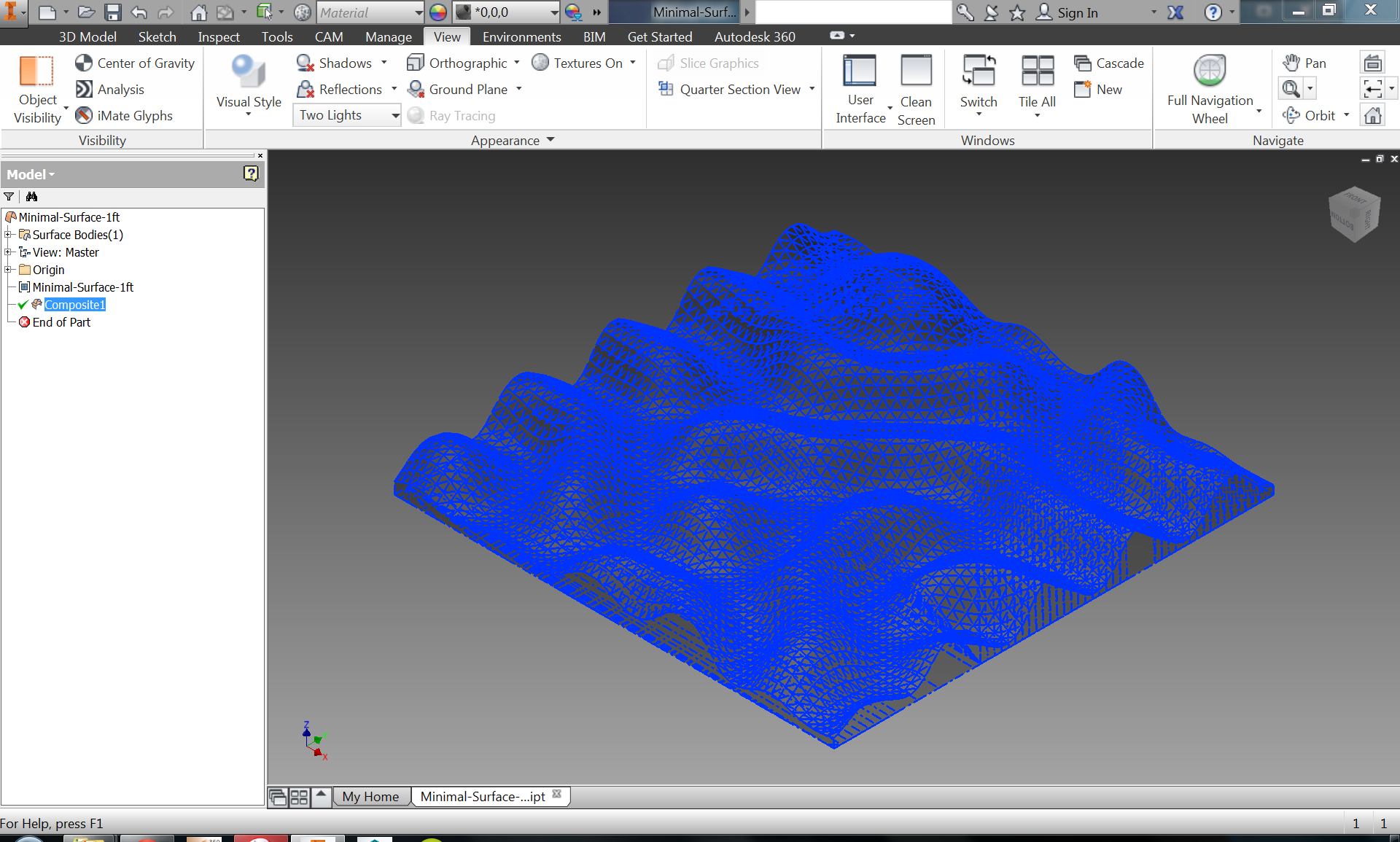
Task: Expand the Surface Bodies(1) node
Action: pos(9,234)
